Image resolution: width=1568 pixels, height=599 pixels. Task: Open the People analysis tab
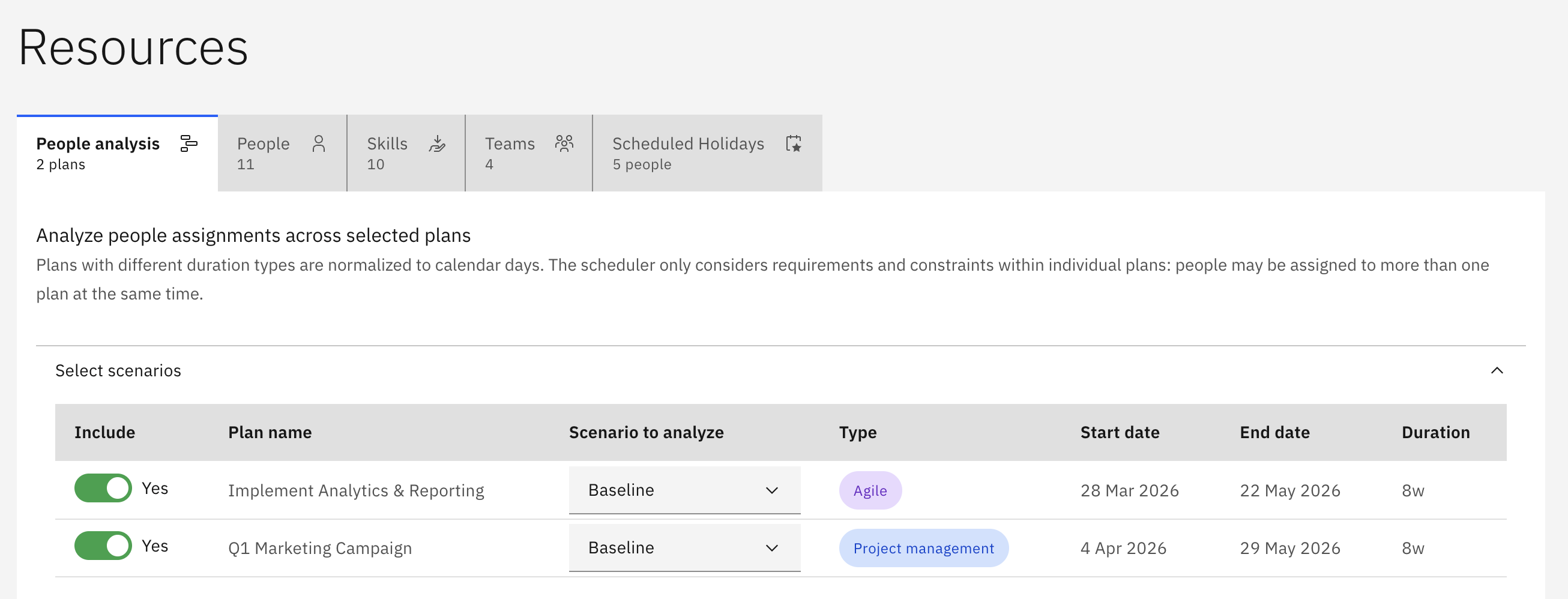tap(117, 153)
